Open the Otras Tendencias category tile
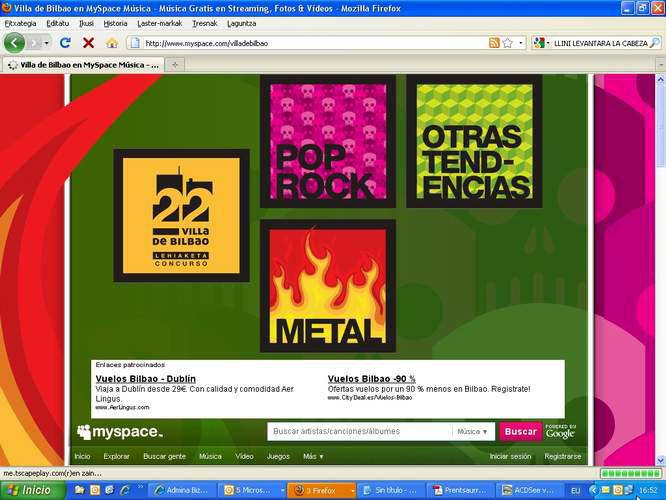 coord(474,141)
